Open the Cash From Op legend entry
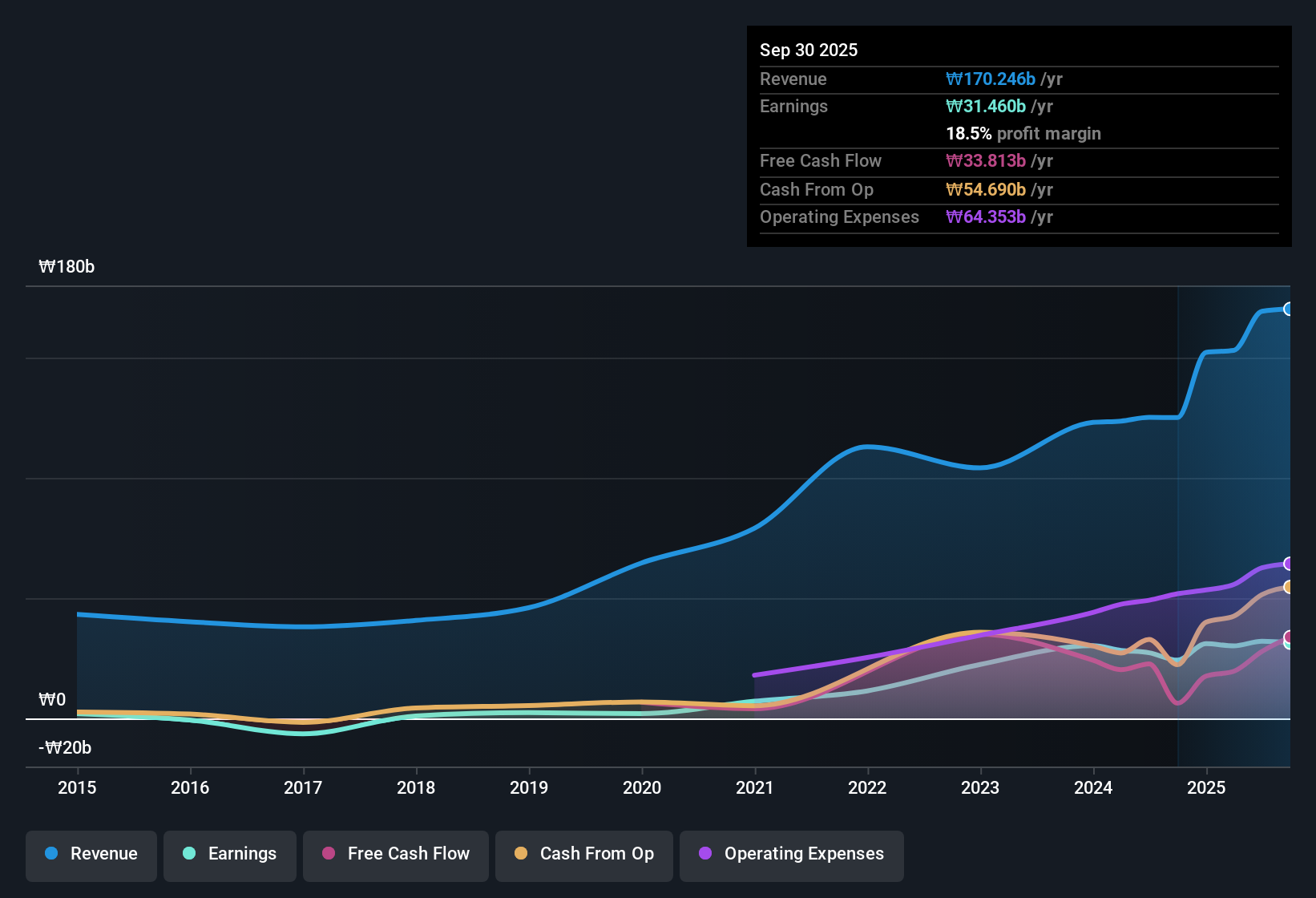 (583, 854)
